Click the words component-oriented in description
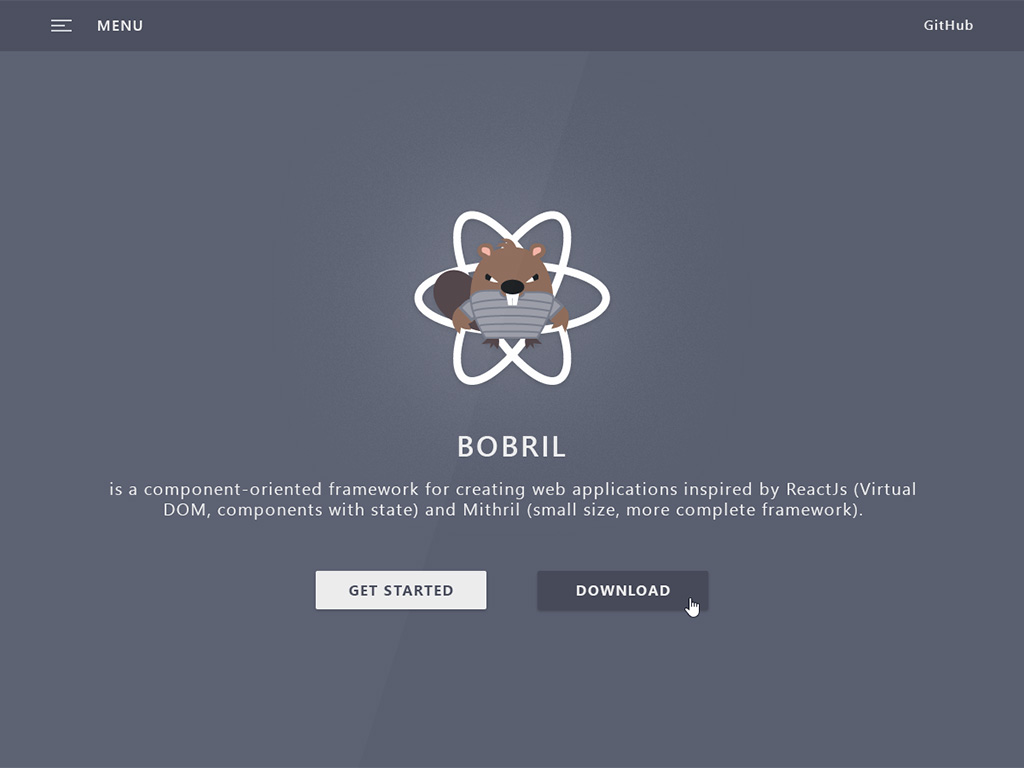 233,489
